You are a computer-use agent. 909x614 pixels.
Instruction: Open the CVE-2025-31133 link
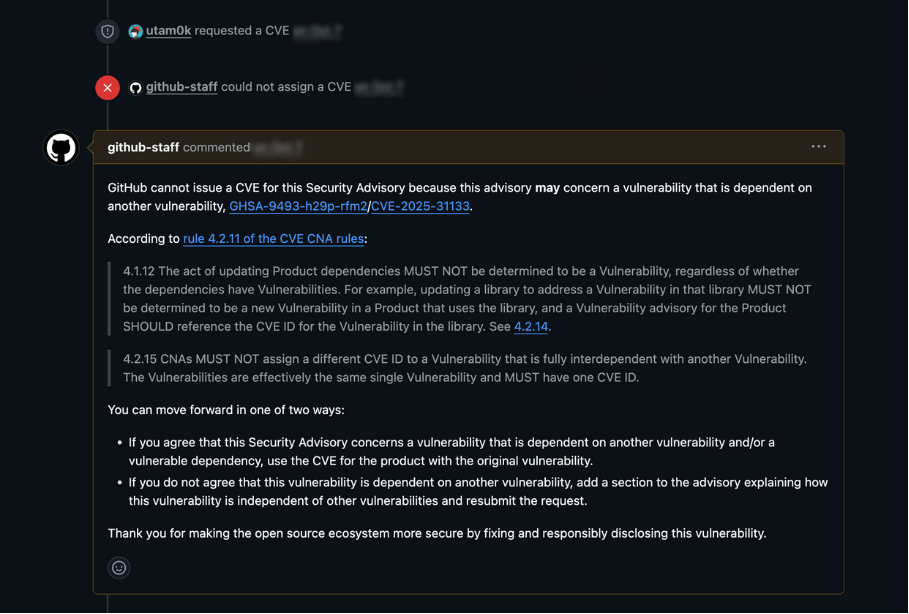(419, 206)
